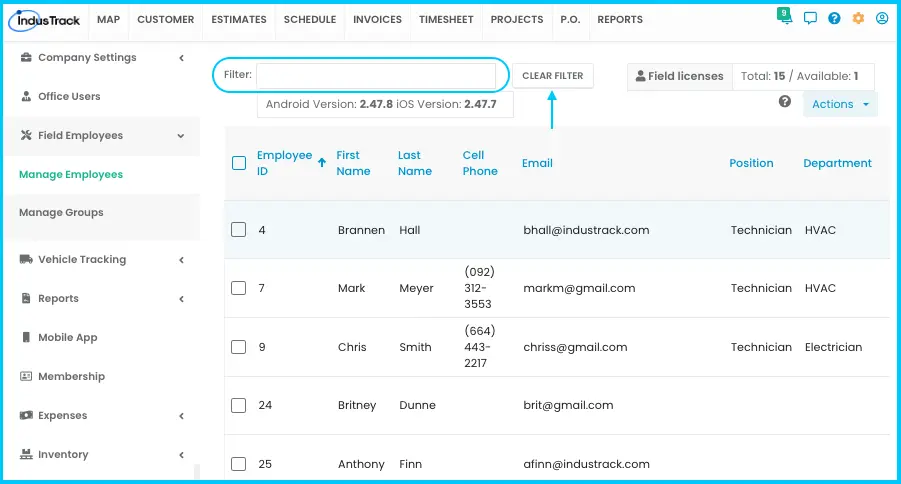Click the Electrician department cell

833,347
